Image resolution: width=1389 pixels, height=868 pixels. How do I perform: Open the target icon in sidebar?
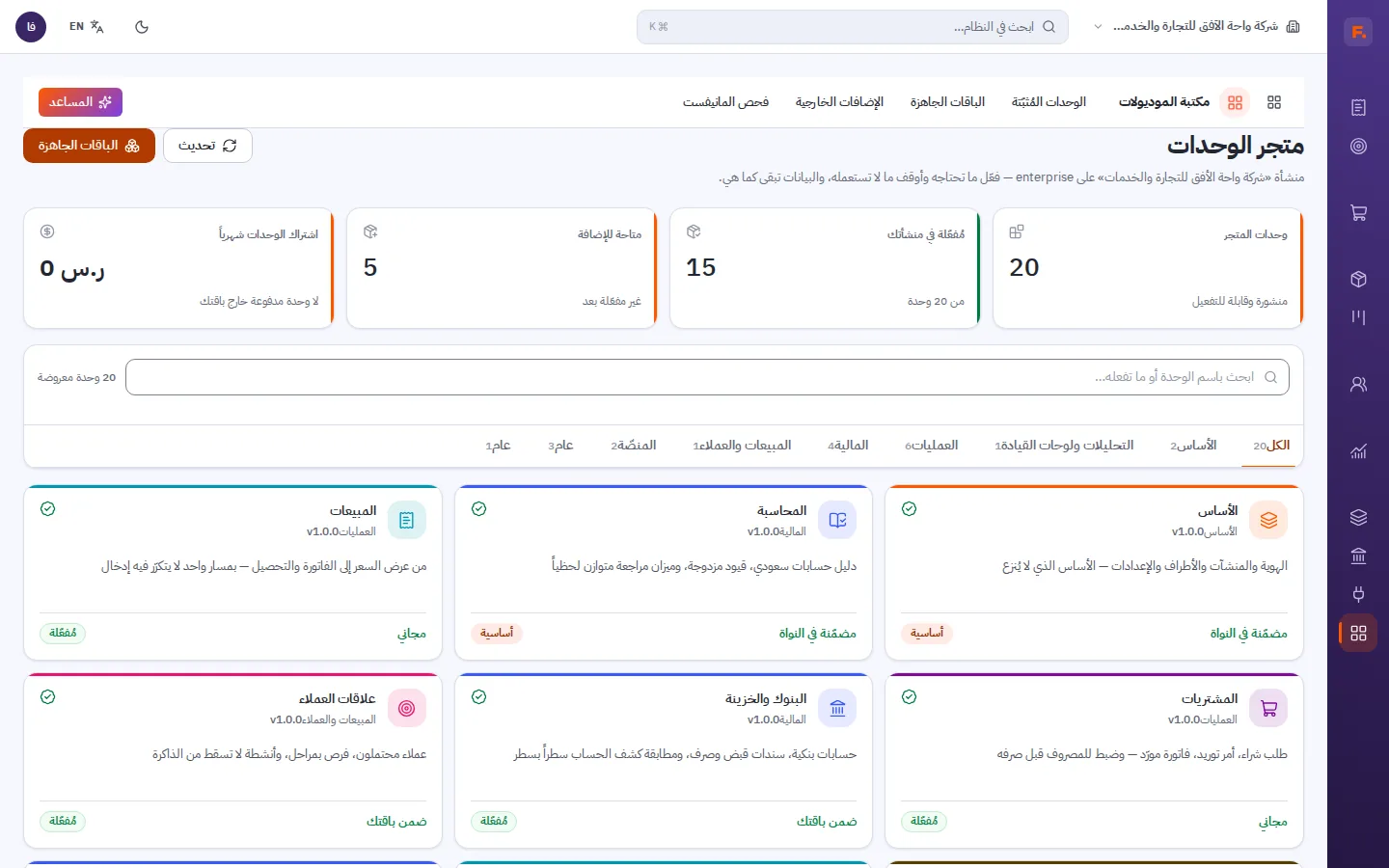[x=1358, y=147]
